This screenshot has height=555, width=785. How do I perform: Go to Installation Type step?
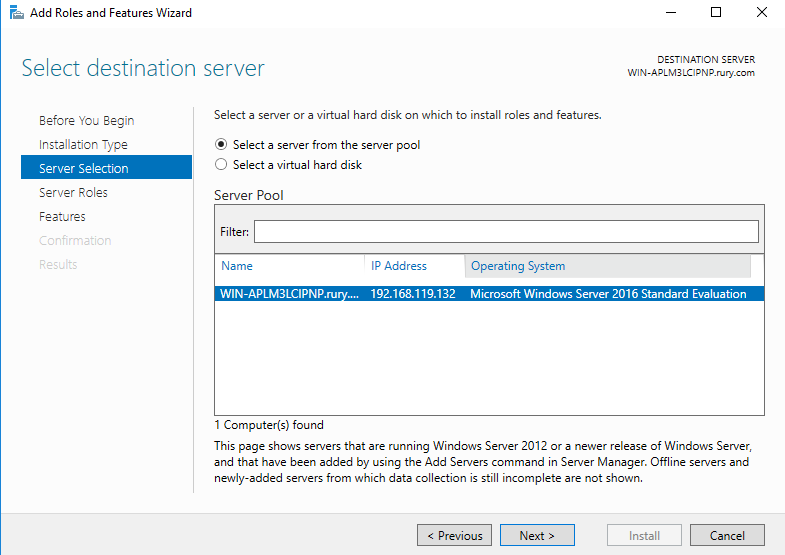tap(83, 145)
